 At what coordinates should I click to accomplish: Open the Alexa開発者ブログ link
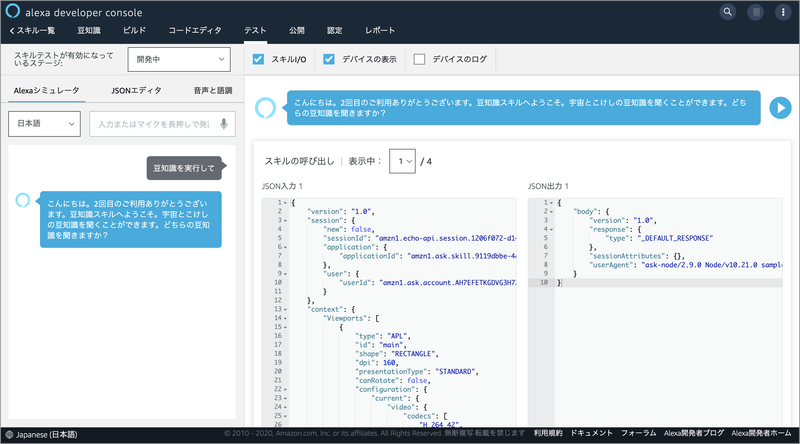pyautogui.click(x=694, y=433)
